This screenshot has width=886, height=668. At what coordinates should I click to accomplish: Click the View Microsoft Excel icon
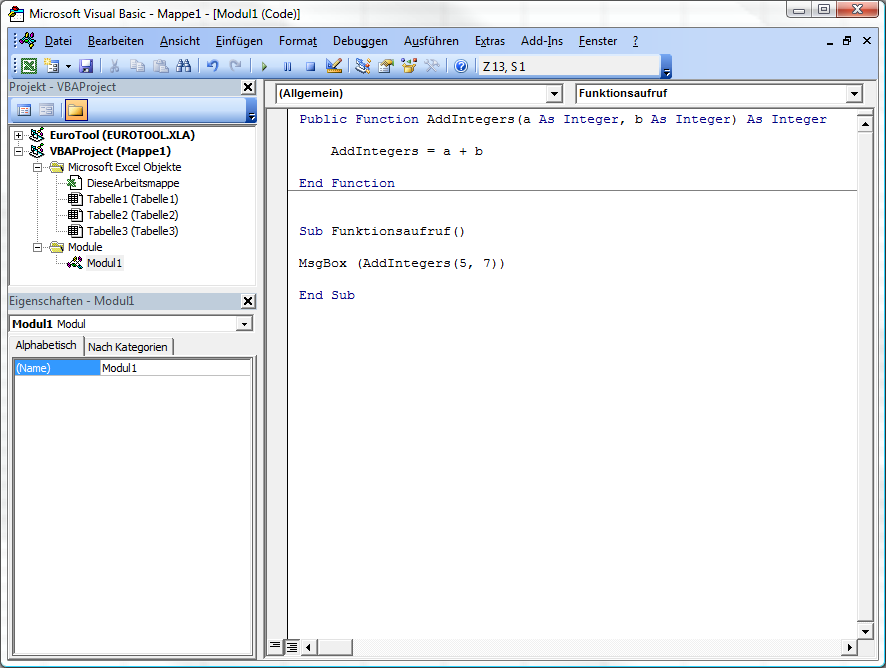(29, 66)
